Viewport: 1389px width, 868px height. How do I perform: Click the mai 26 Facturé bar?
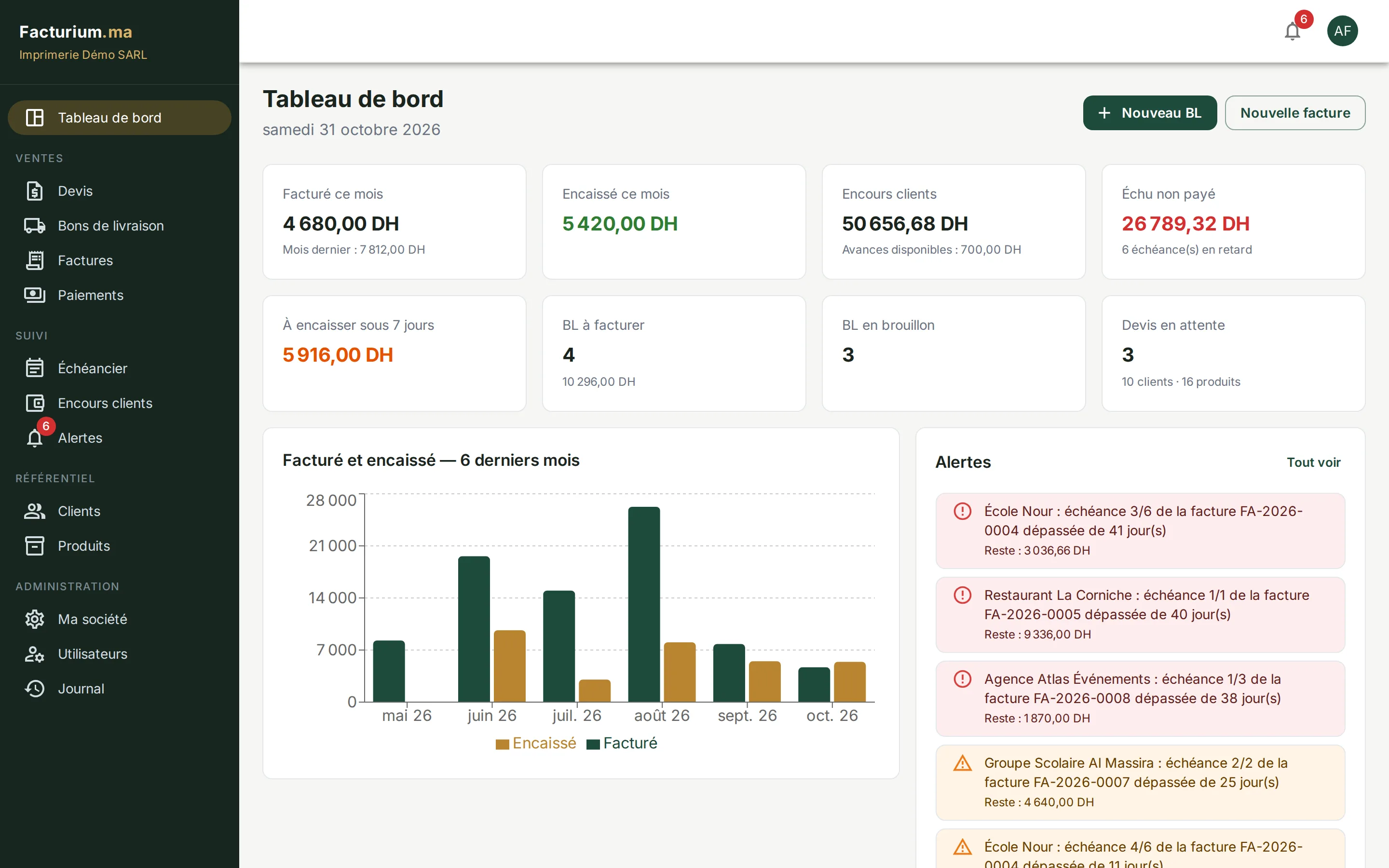coord(389,671)
